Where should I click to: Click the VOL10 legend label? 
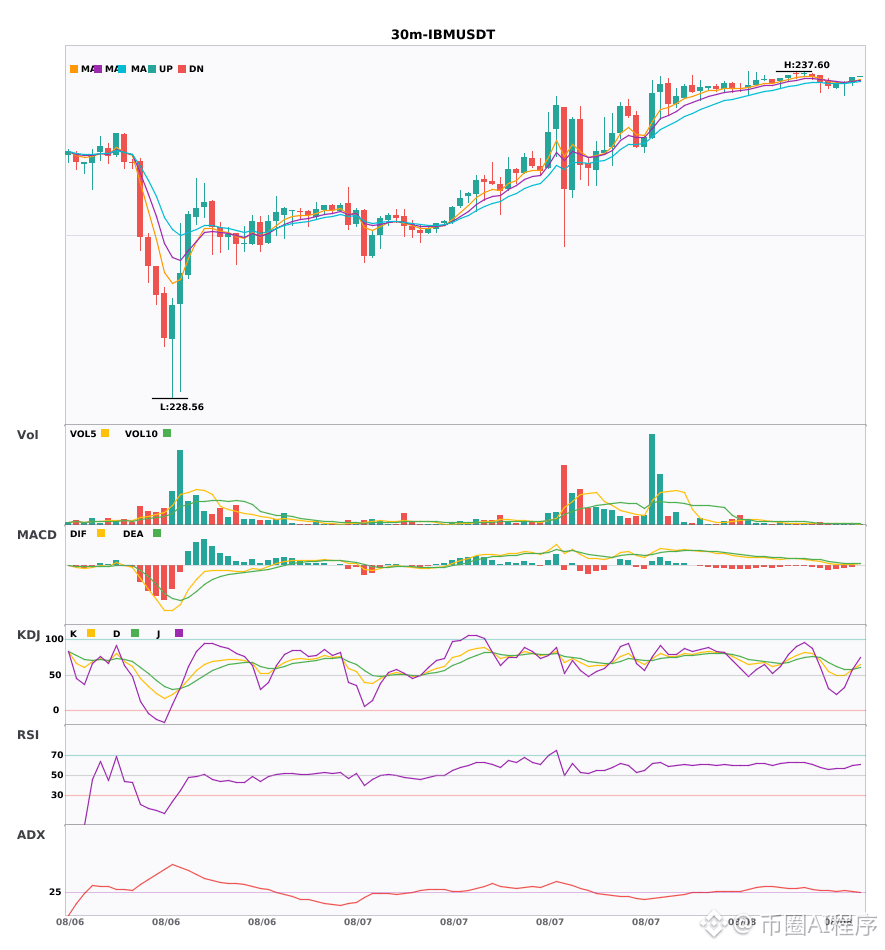[141, 434]
